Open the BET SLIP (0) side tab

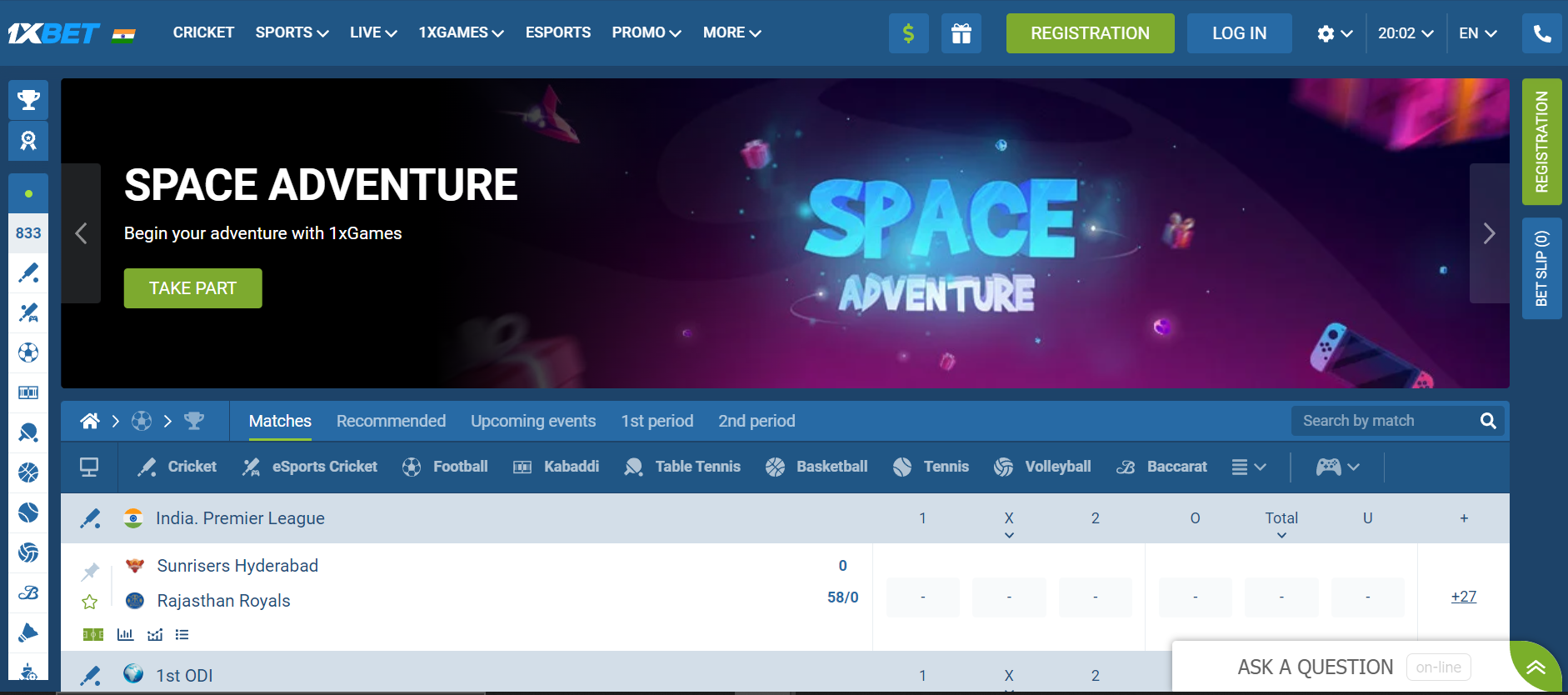click(x=1542, y=268)
